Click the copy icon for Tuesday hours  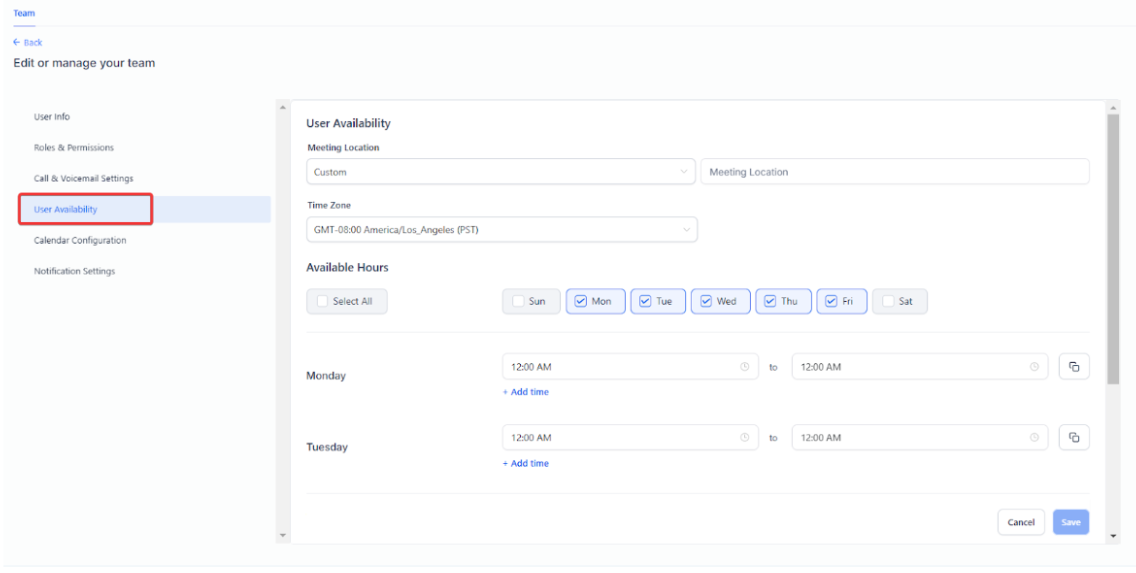point(1074,438)
